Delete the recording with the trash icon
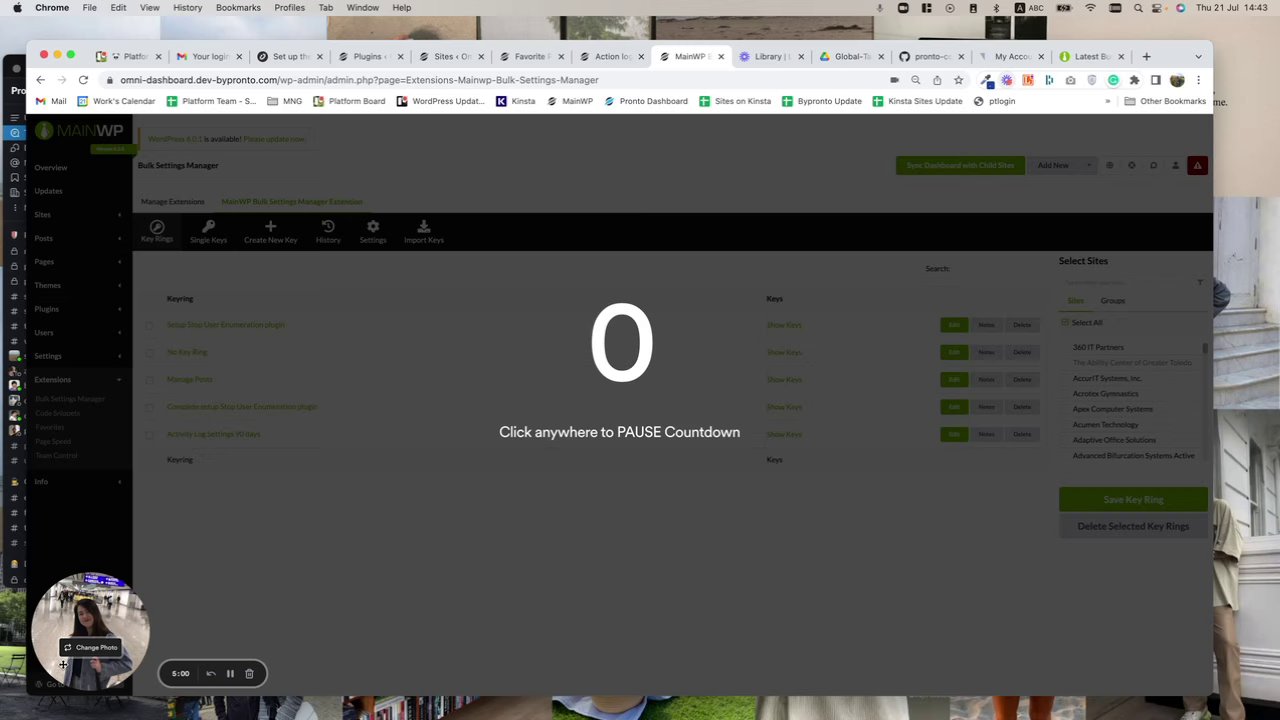Screen dimensions: 1280x720 coord(249,674)
